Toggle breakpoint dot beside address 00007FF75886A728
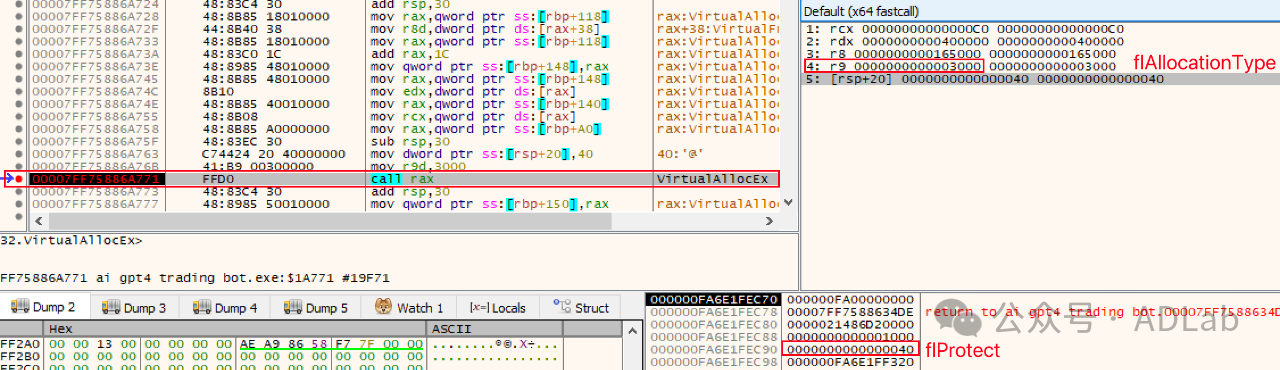Viewport: 1280px width, 370px height. (x=19, y=17)
